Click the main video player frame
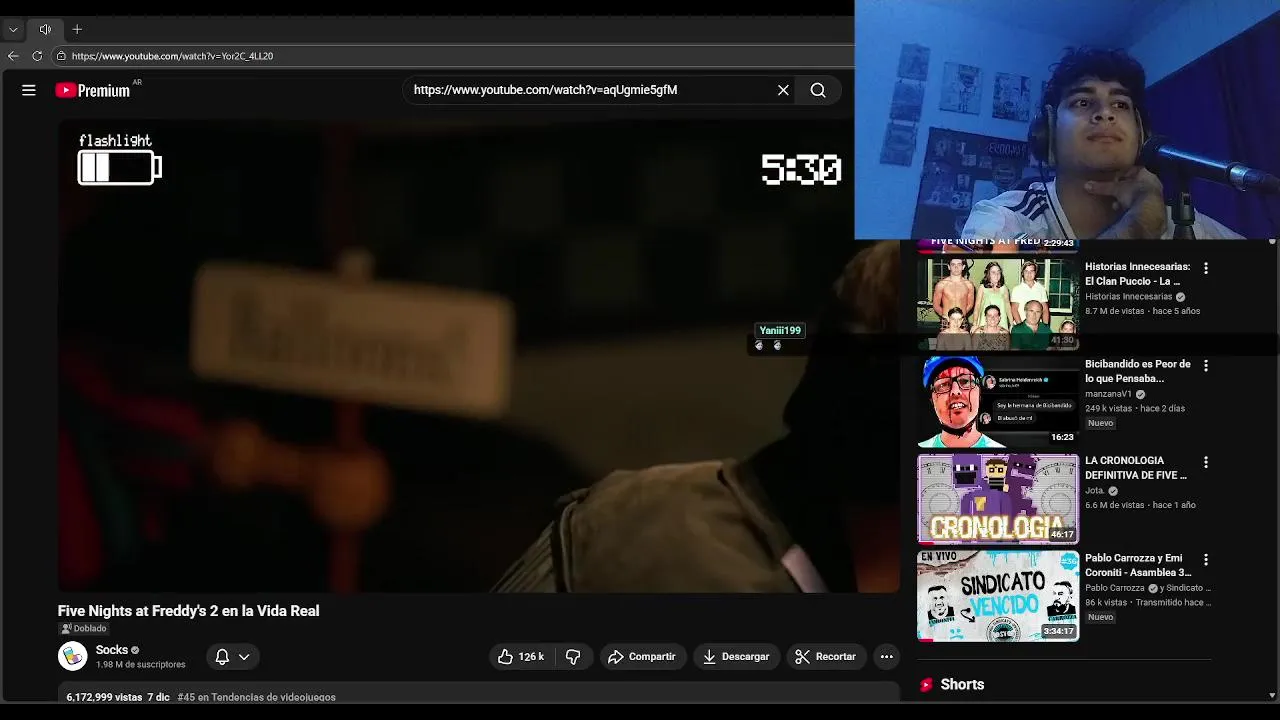 pos(478,356)
